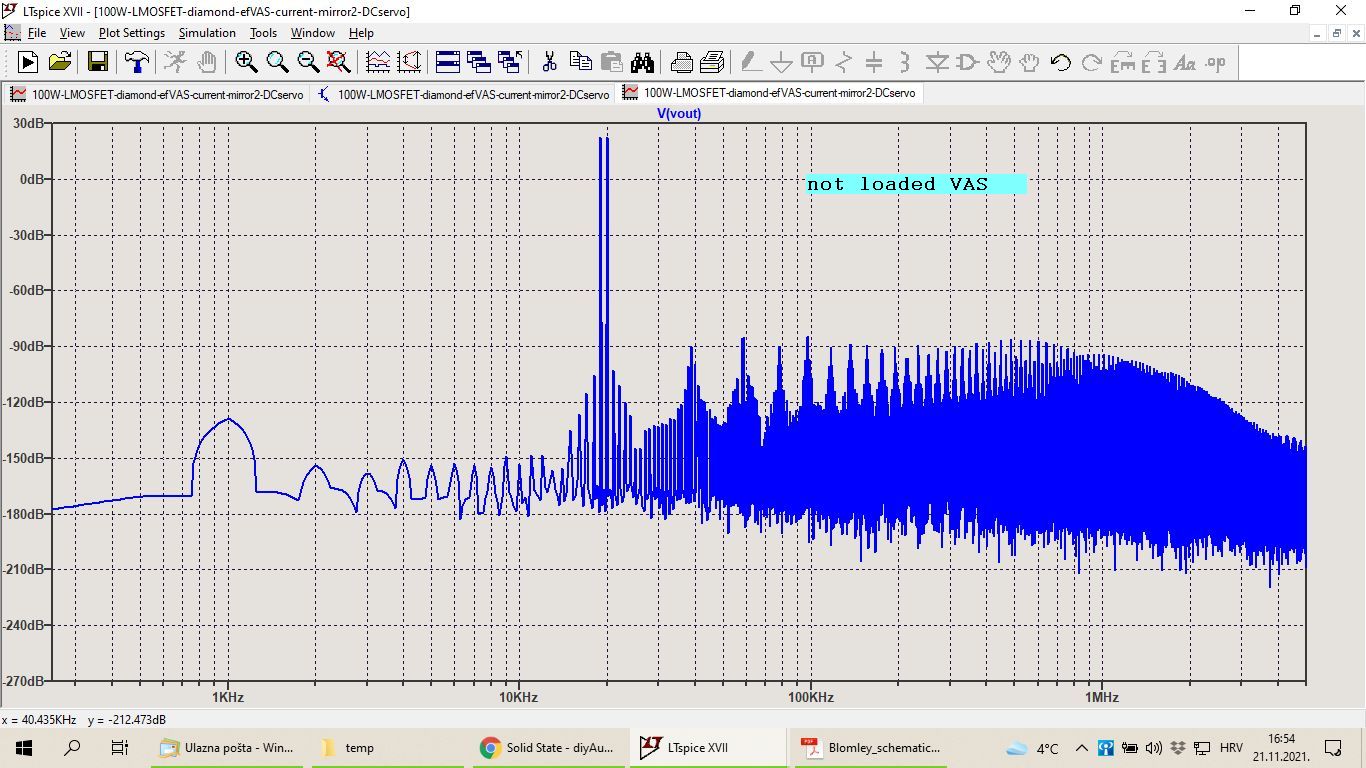Switch to the Chrome Solid State window
Viewport: 1366px width, 768px height.
pos(548,747)
